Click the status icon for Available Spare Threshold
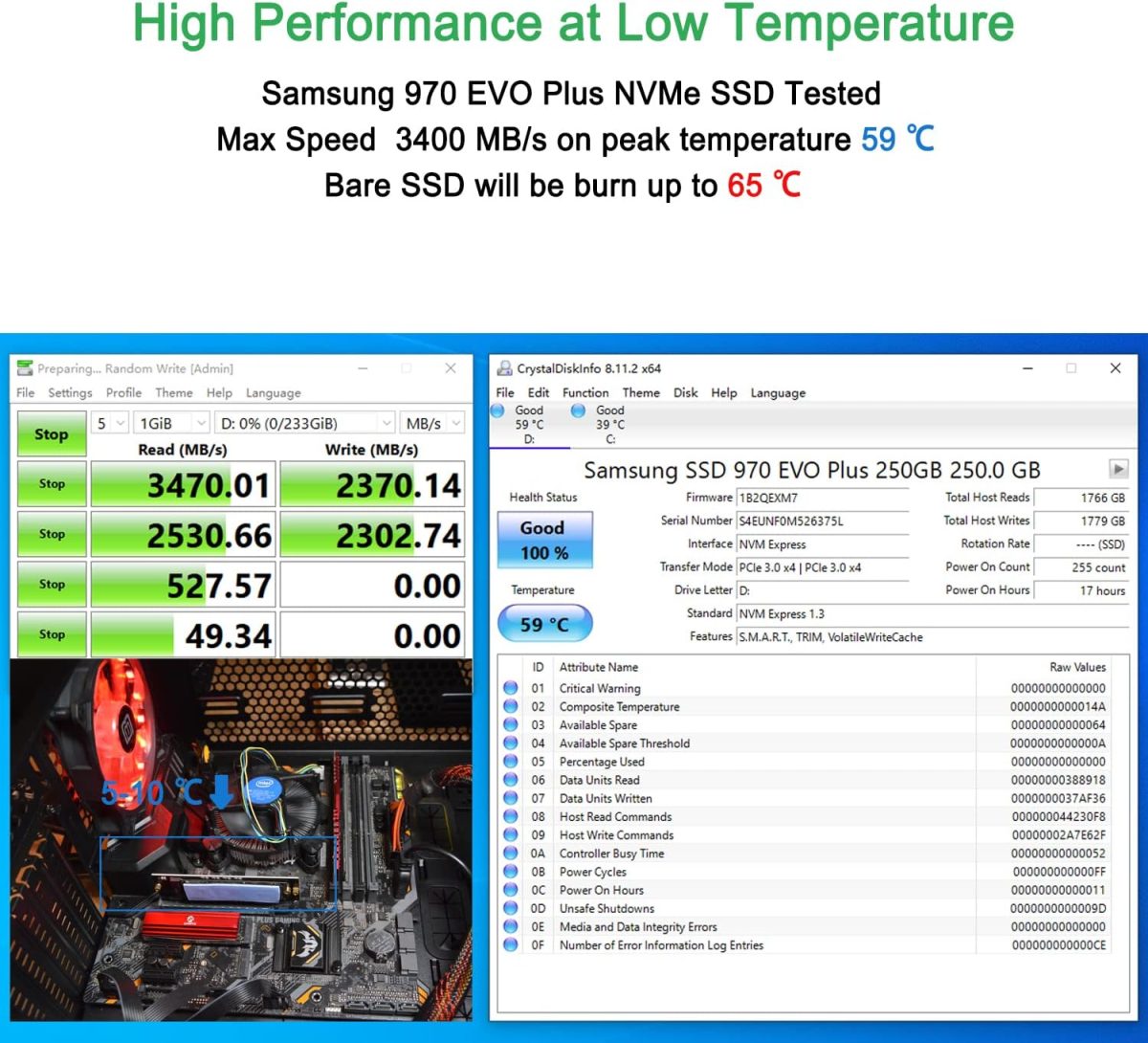The image size is (1148, 1043). (x=511, y=743)
